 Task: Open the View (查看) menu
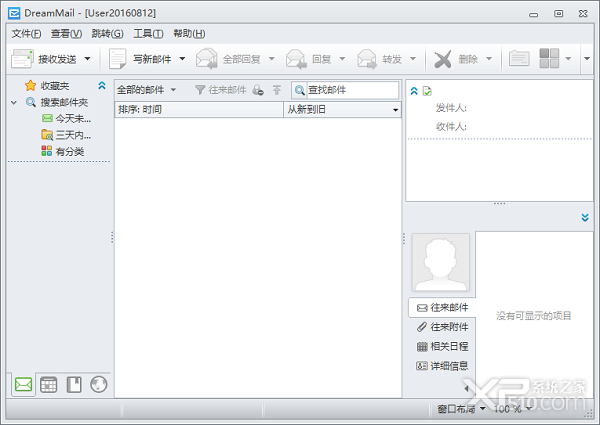point(66,34)
